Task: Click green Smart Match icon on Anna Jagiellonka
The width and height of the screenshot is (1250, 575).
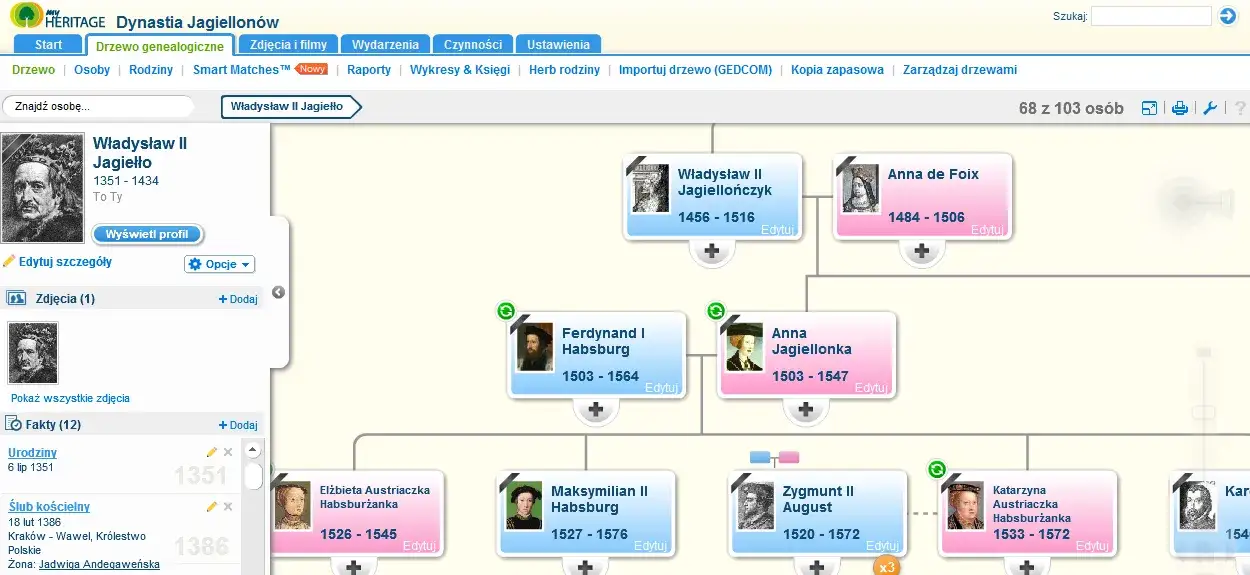Action: click(716, 311)
